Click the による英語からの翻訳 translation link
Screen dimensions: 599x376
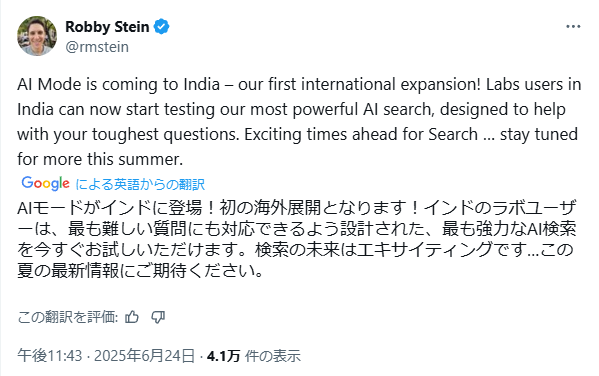[x=140, y=185]
